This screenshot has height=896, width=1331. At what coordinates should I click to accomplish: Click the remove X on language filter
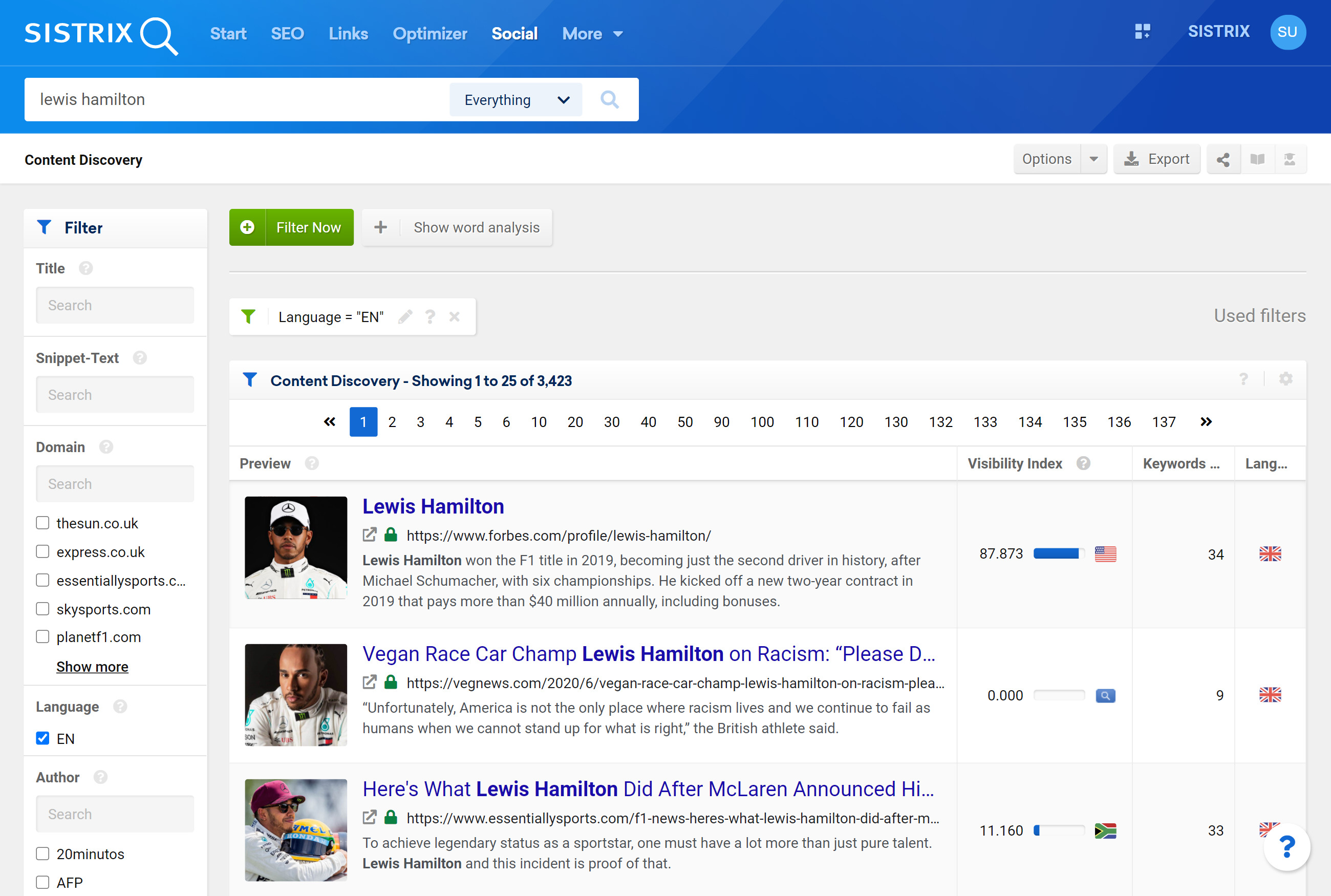[454, 316]
